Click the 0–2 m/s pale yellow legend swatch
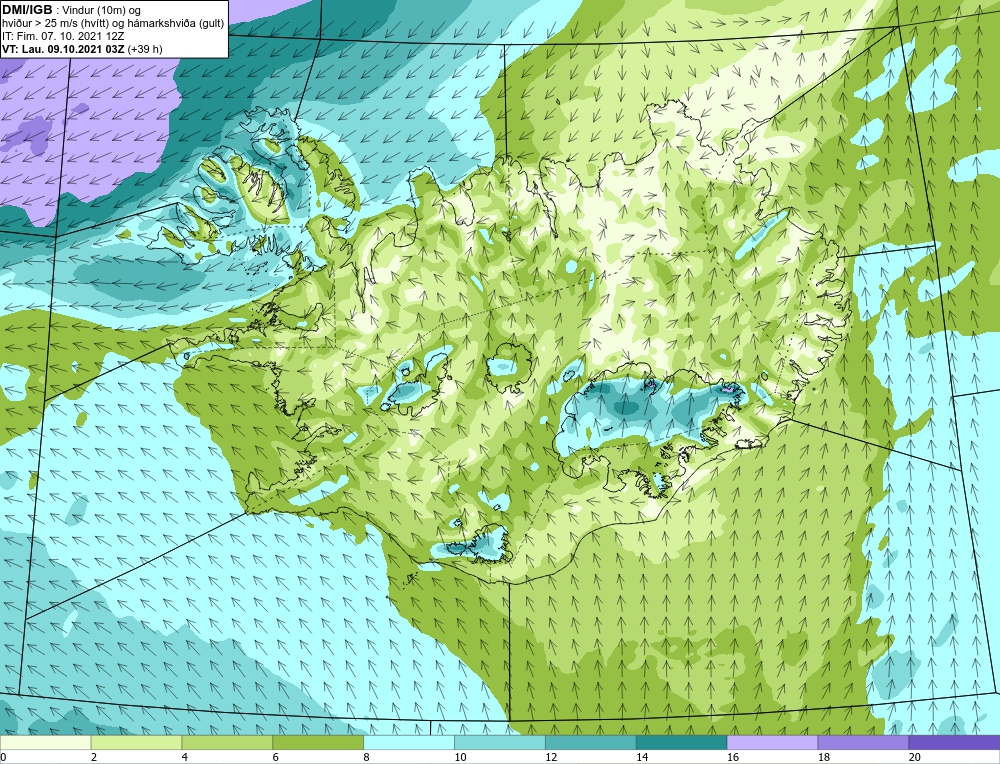The width and height of the screenshot is (1000, 764). (45, 742)
